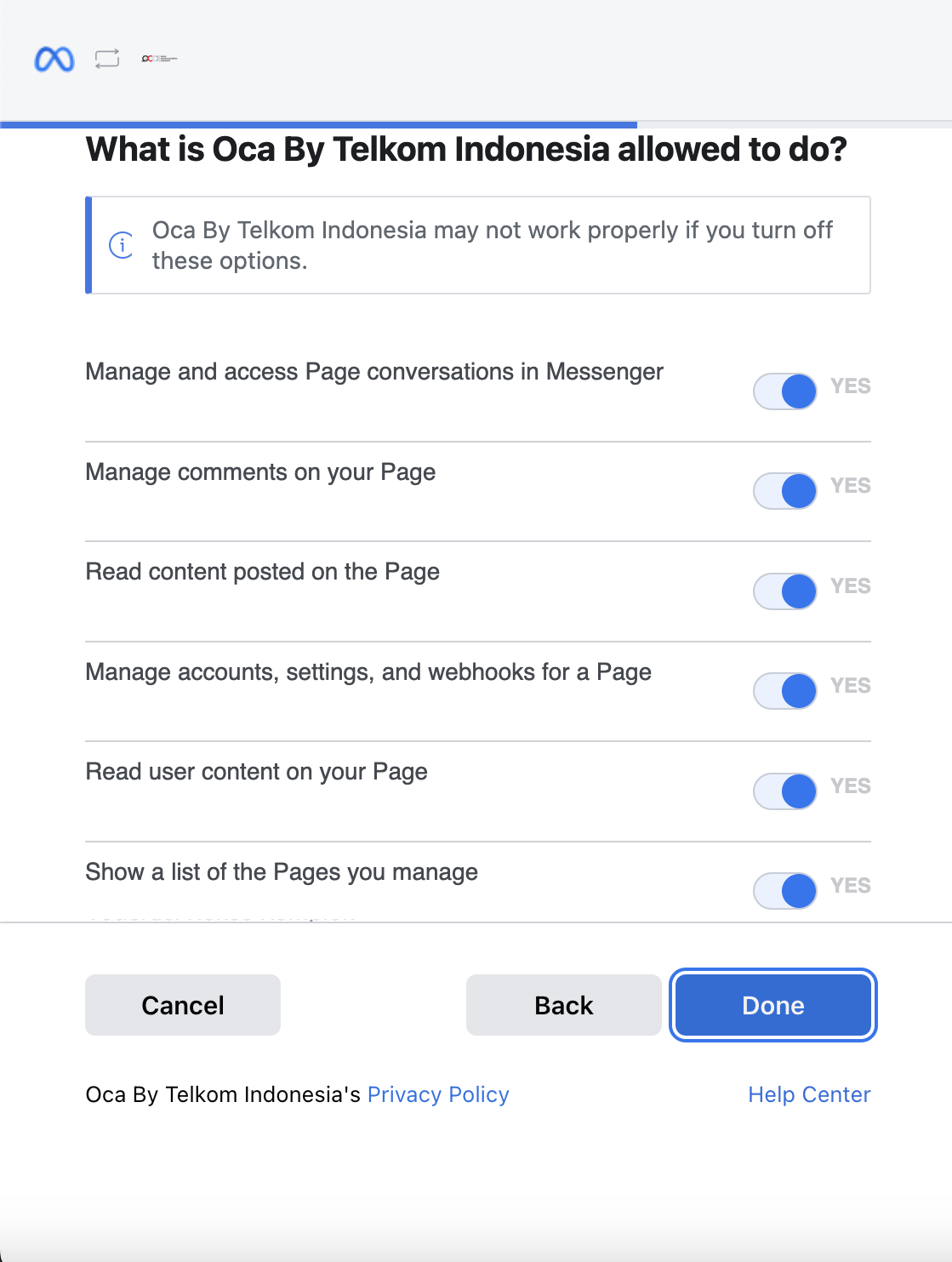Click the info circle icon
The image size is (952, 1262).
[122, 245]
